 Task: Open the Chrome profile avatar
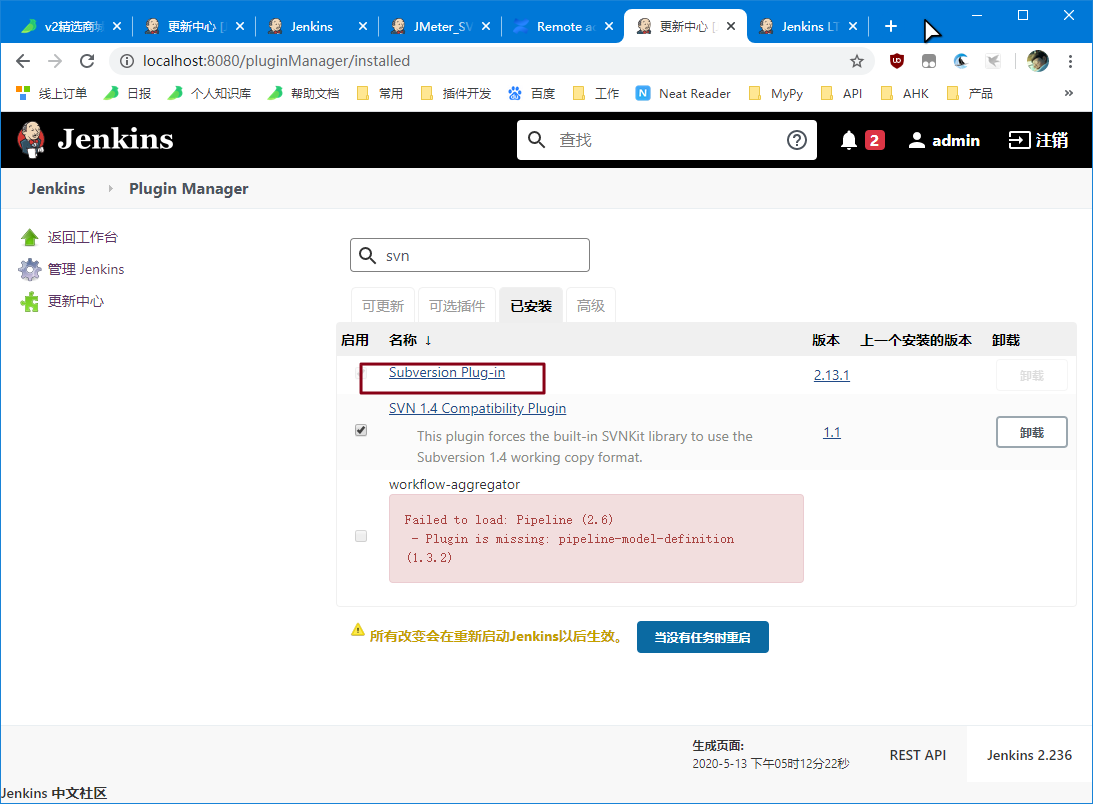click(x=1037, y=61)
